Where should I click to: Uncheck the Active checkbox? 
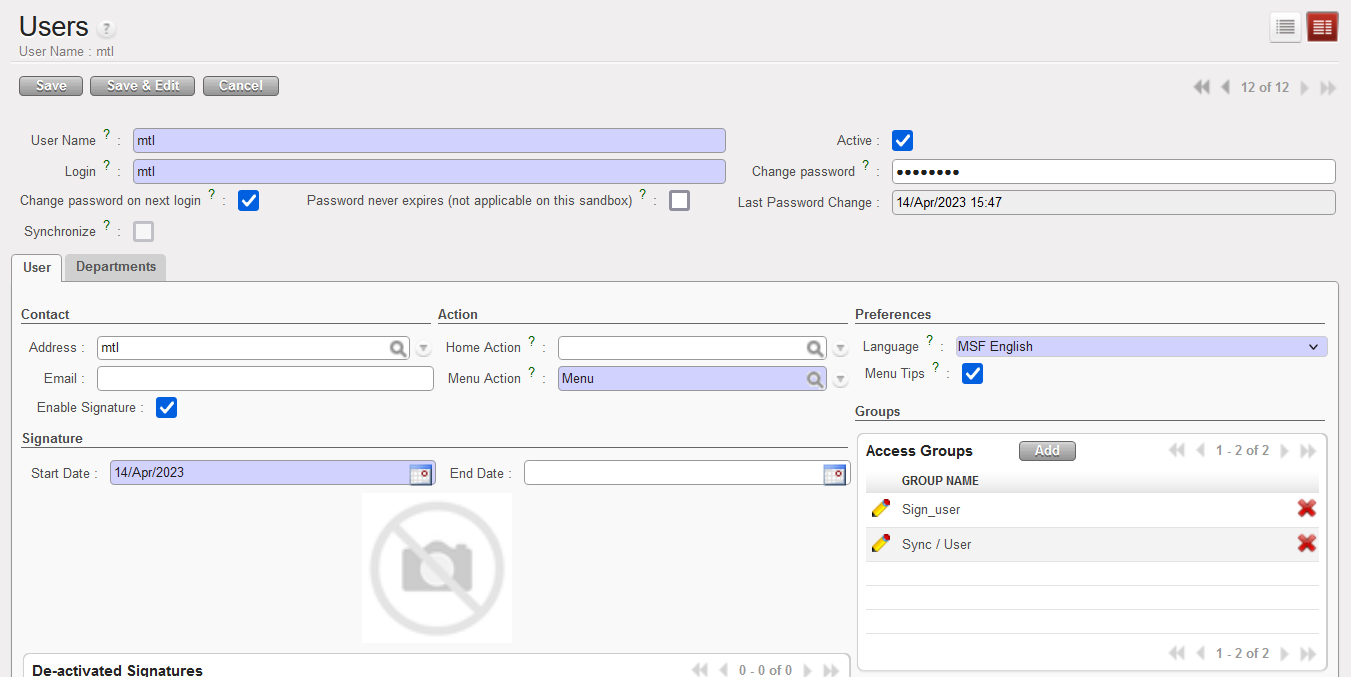click(x=902, y=141)
